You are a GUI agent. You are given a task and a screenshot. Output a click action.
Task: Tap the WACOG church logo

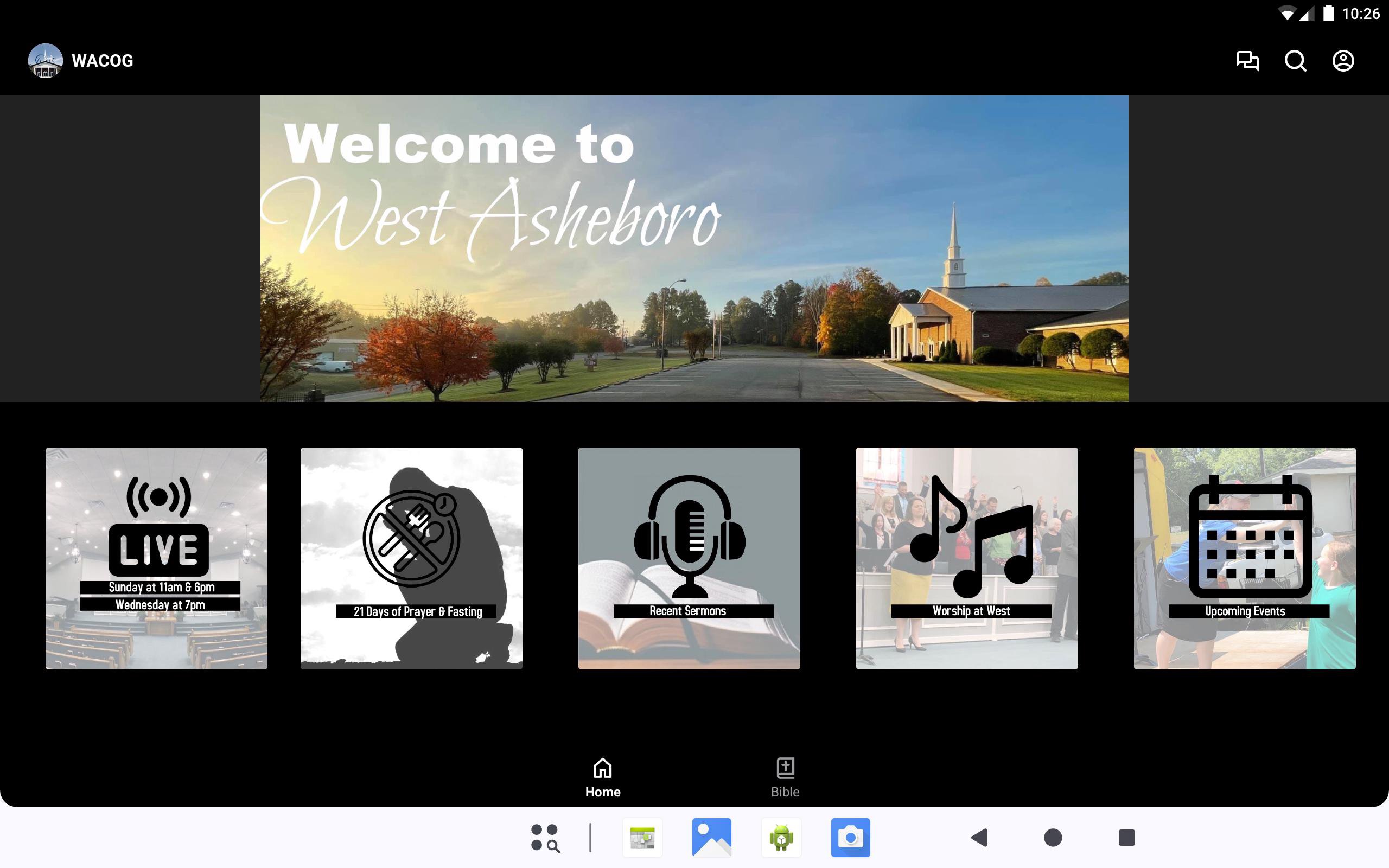click(46, 61)
